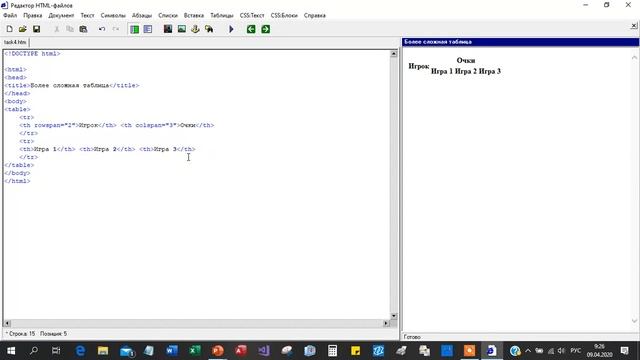Screen dimensions: 640x360
Task: Launch Microsoft Edge from taskbar
Action: [80, 351]
